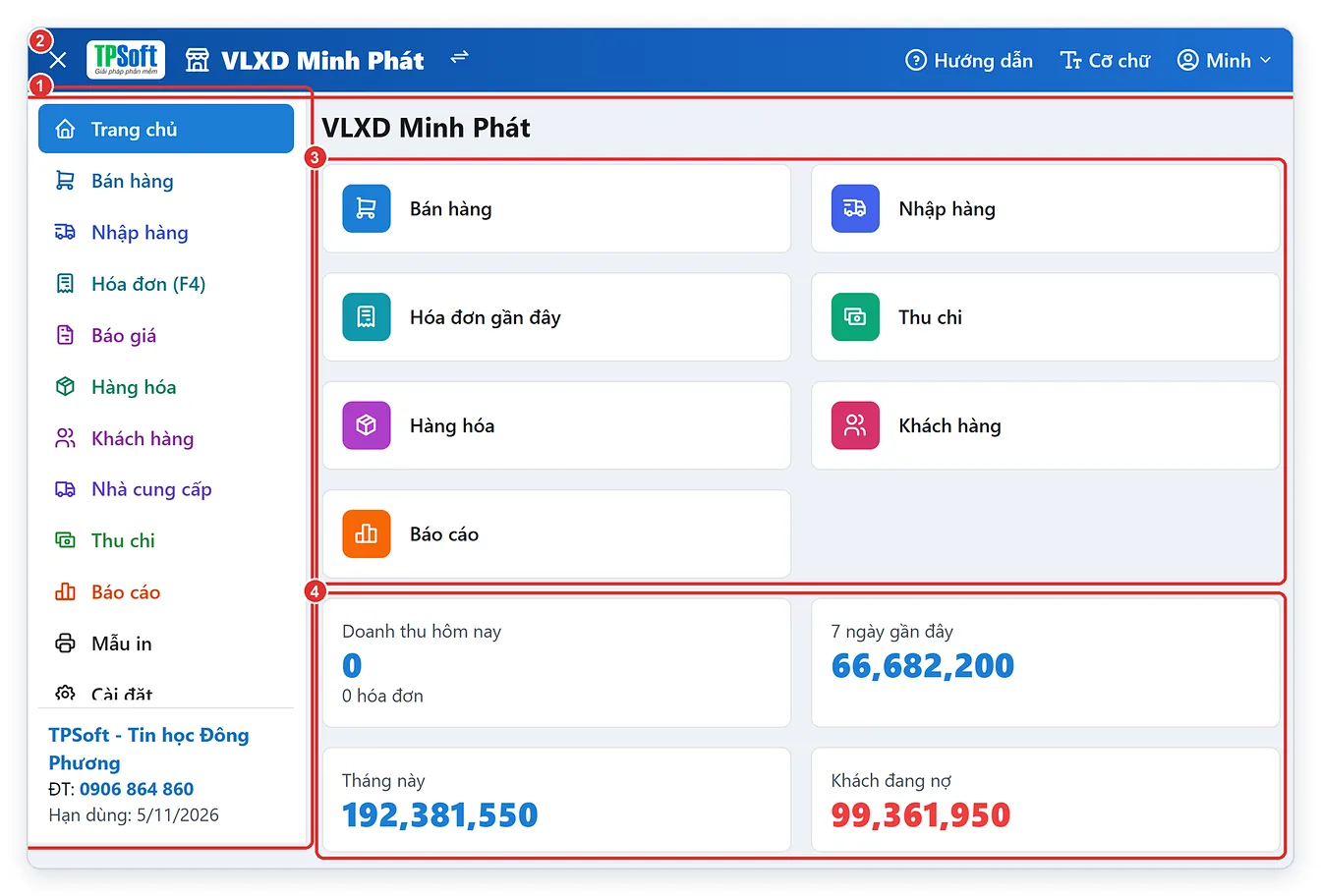Click the purple Hàng hóa tile icon

click(x=367, y=425)
